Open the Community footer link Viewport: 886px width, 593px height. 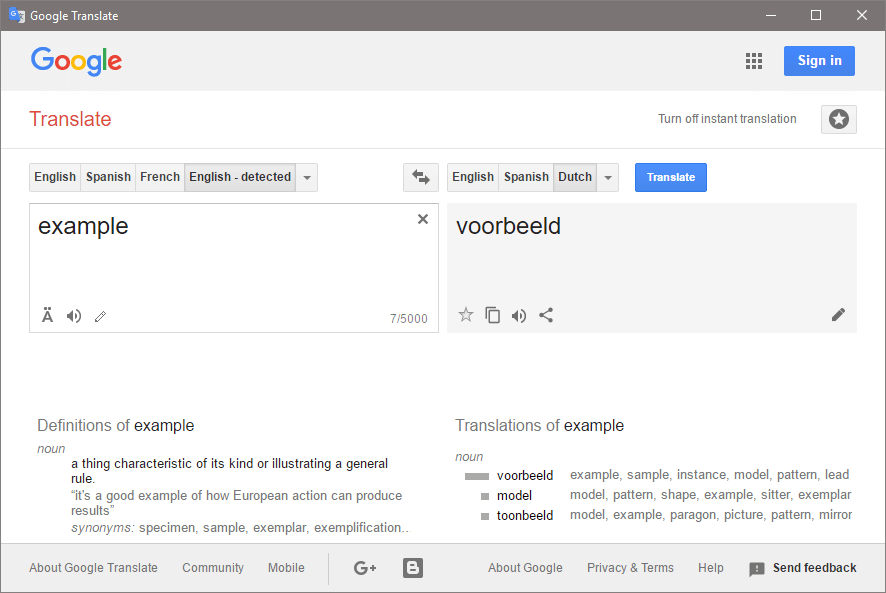[213, 568]
